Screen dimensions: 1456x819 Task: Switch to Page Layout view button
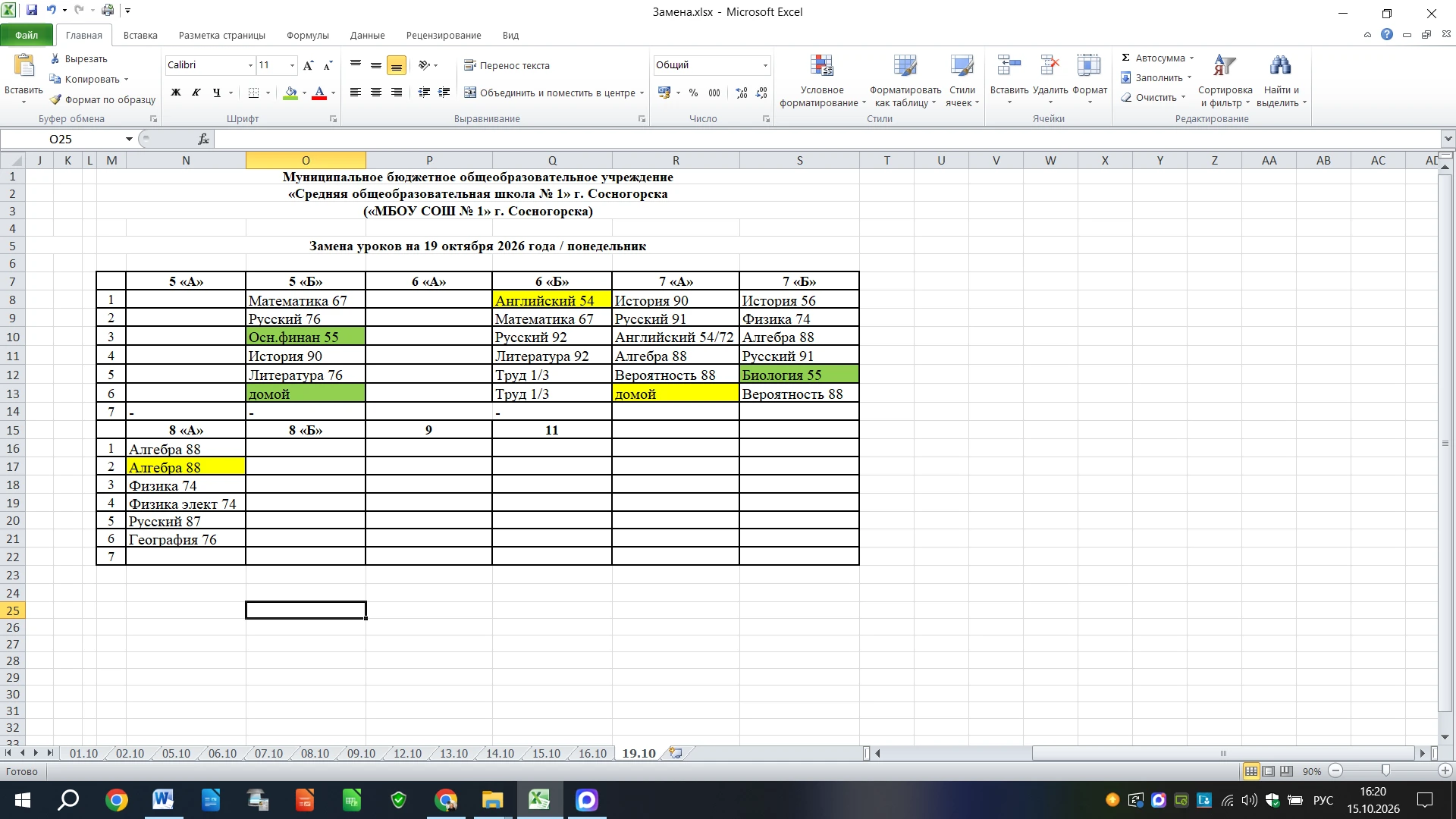pyautogui.click(x=1269, y=771)
